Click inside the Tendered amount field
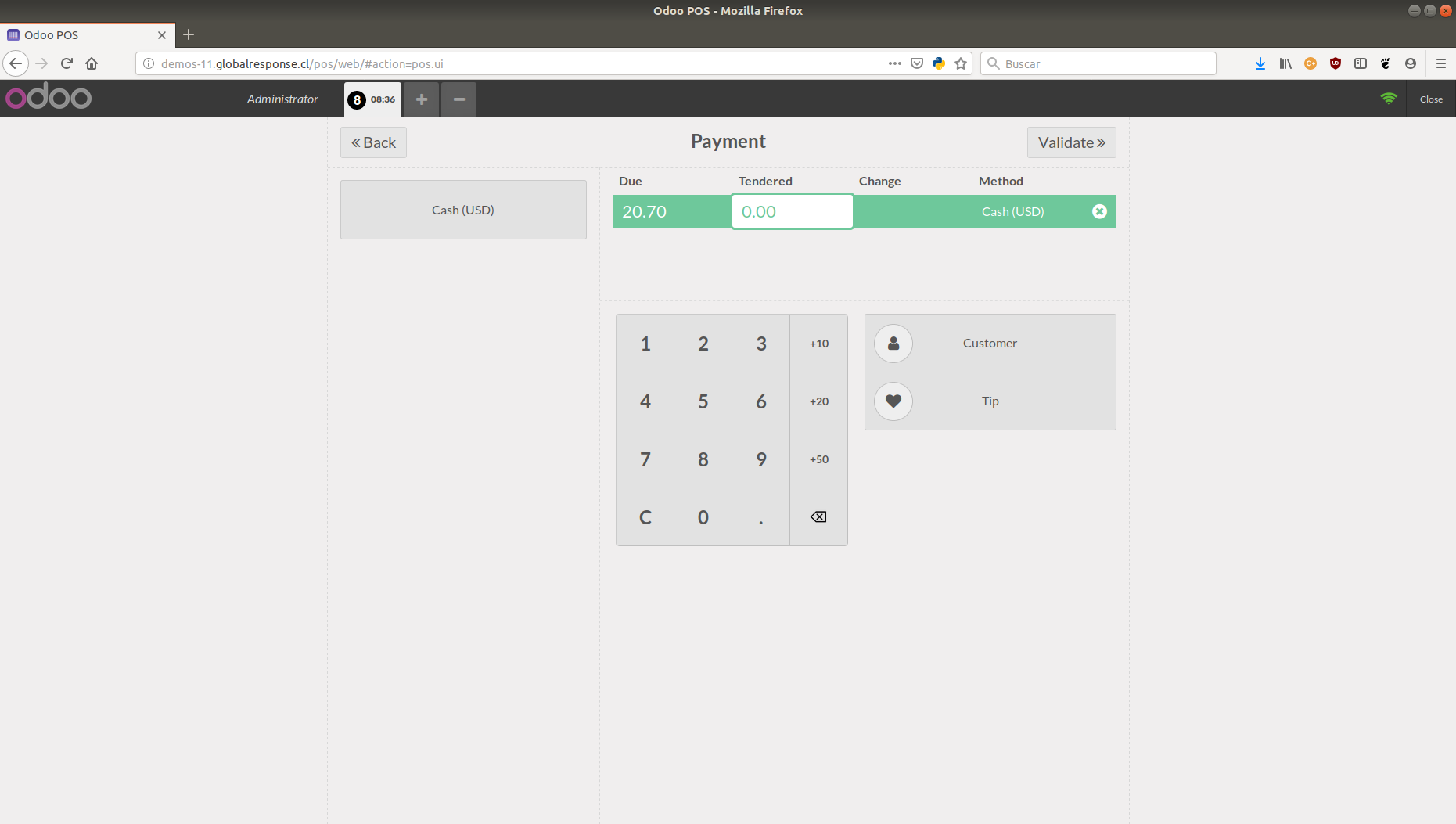This screenshot has height=824, width=1456. [792, 211]
